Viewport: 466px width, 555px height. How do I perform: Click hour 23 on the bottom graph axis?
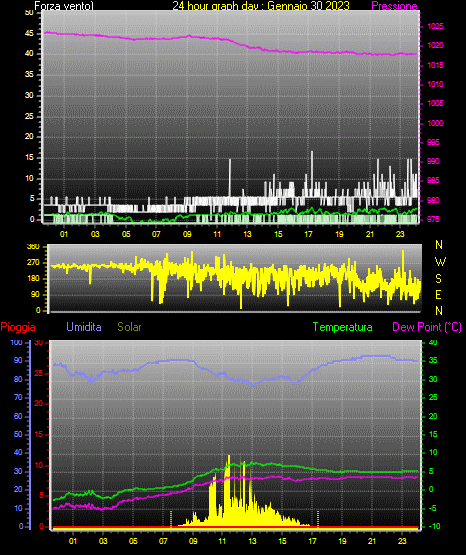pyautogui.click(x=402, y=541)
